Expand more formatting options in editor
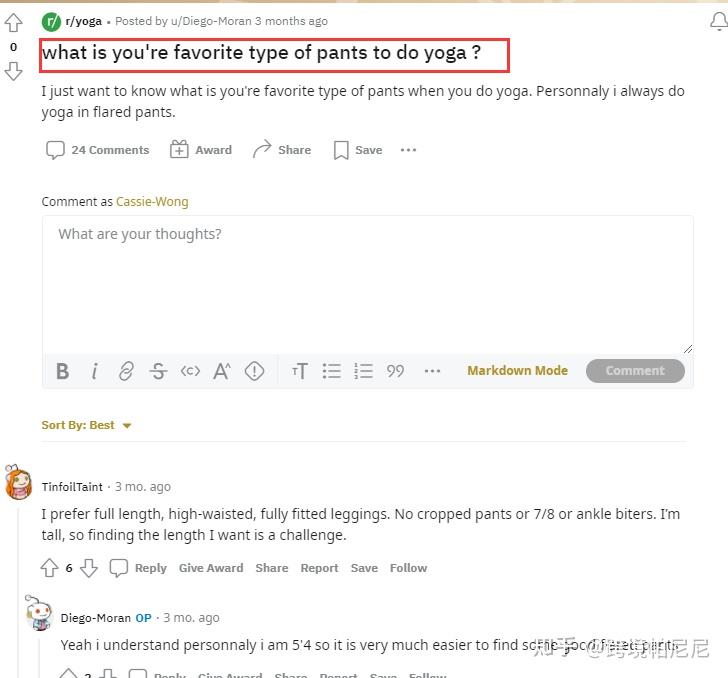This screenshot has height=678, width=728. [x=432, y=371]
